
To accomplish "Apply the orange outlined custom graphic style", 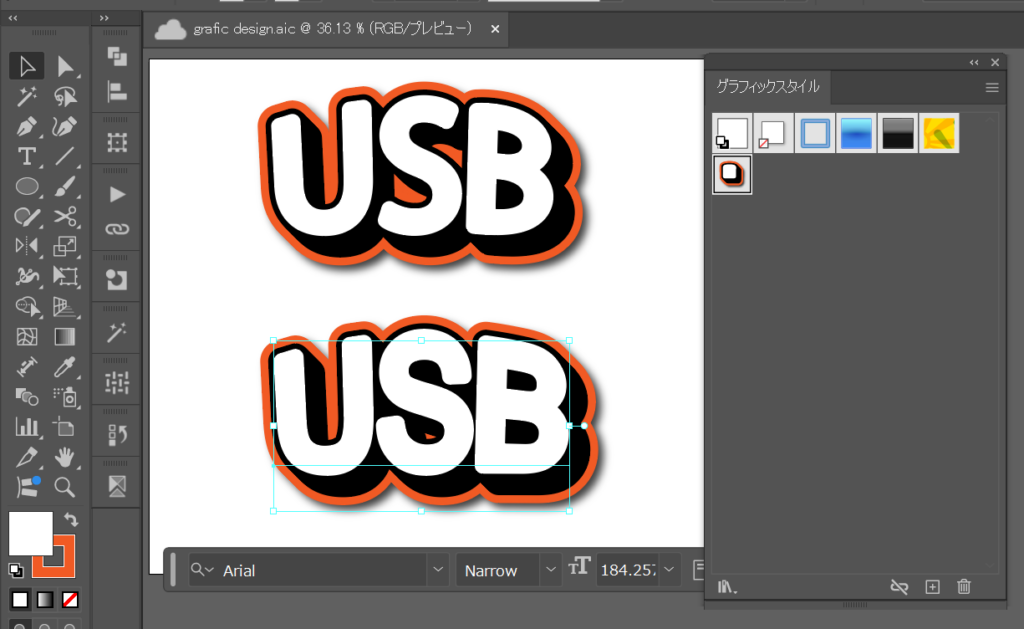I will (731, 174).
